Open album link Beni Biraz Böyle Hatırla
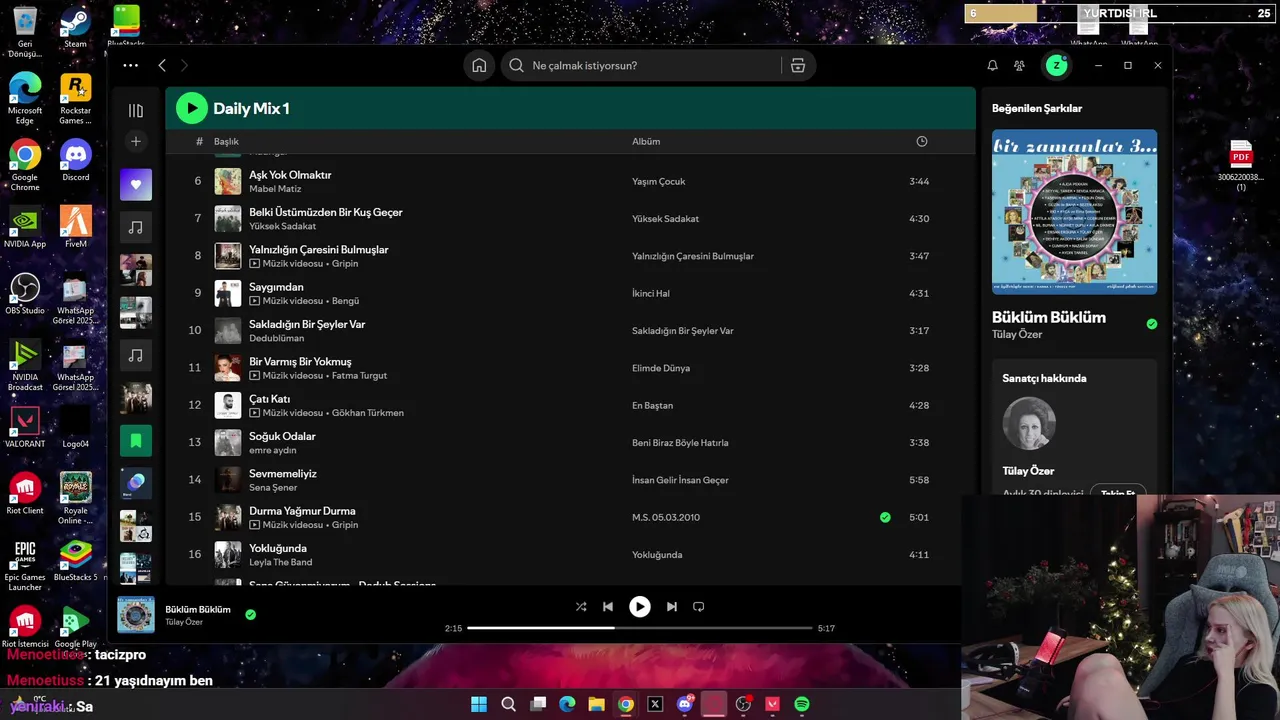Image resolution: width=1280 pixels, height=720 pixels. [680, 443]
